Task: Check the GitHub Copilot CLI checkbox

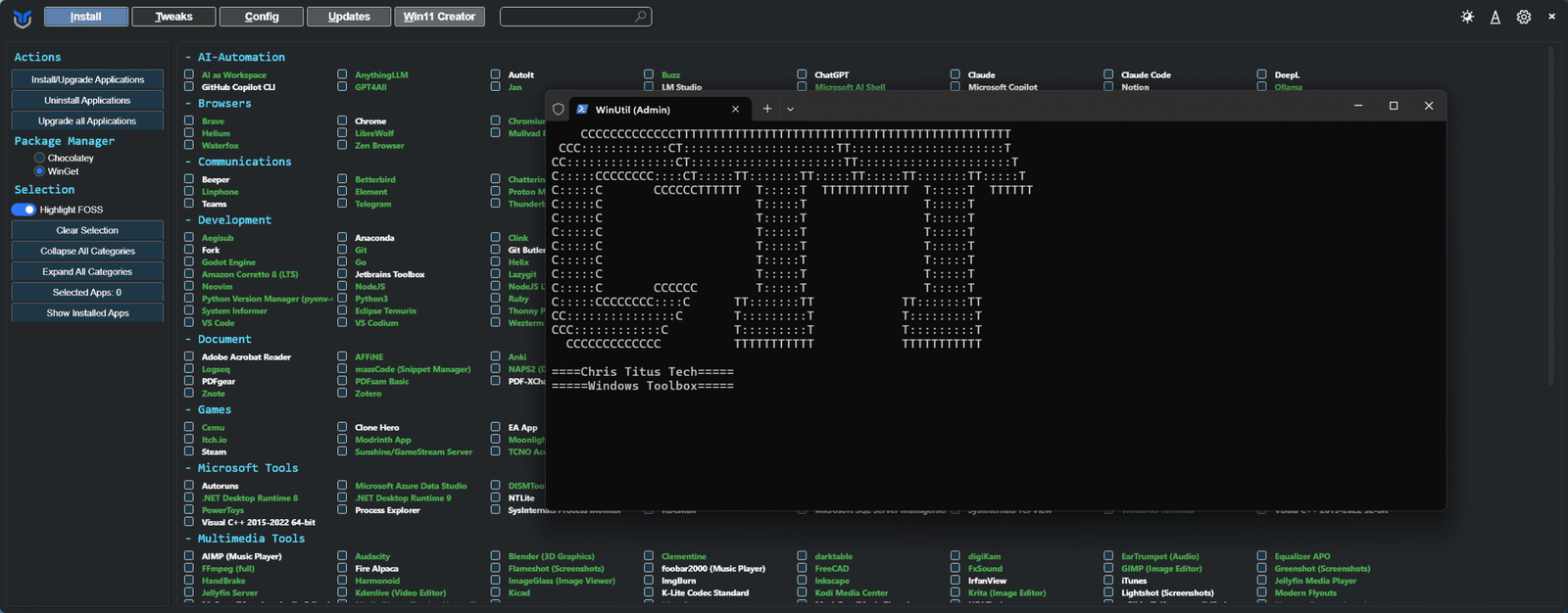Action: pos(189,86)
